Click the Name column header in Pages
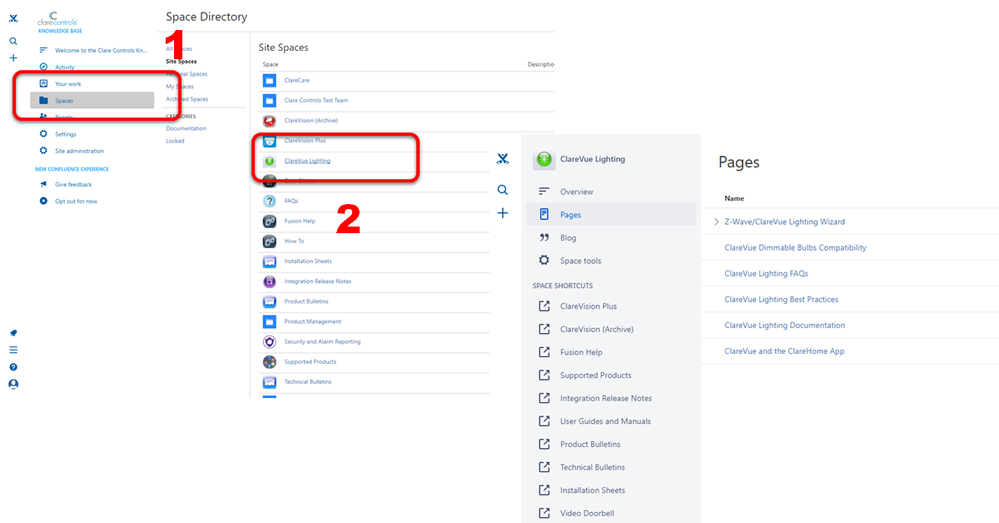The height and width of the screenshot is (523, 999). coord(734,199)
